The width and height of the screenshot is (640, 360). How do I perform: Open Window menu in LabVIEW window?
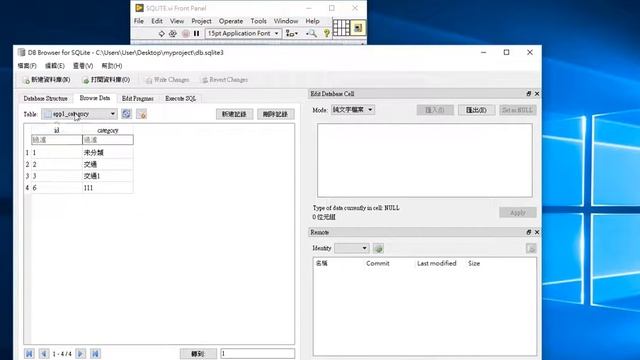click(286, 21)
